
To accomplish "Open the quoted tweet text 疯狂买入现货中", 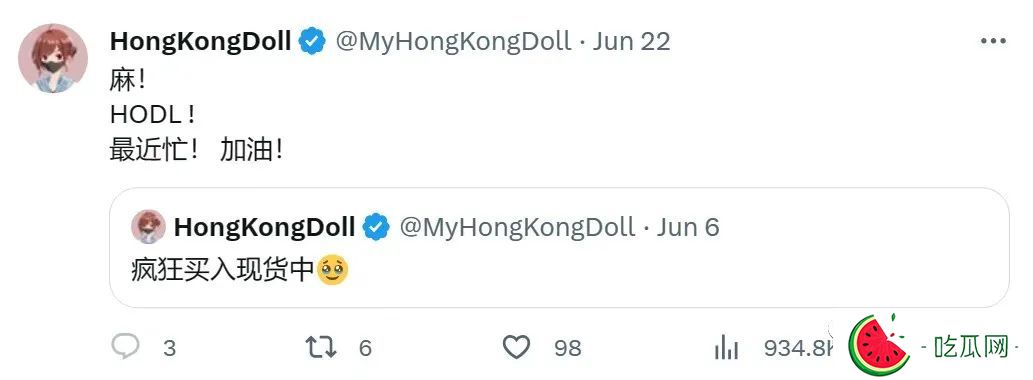I will point(221,270).
